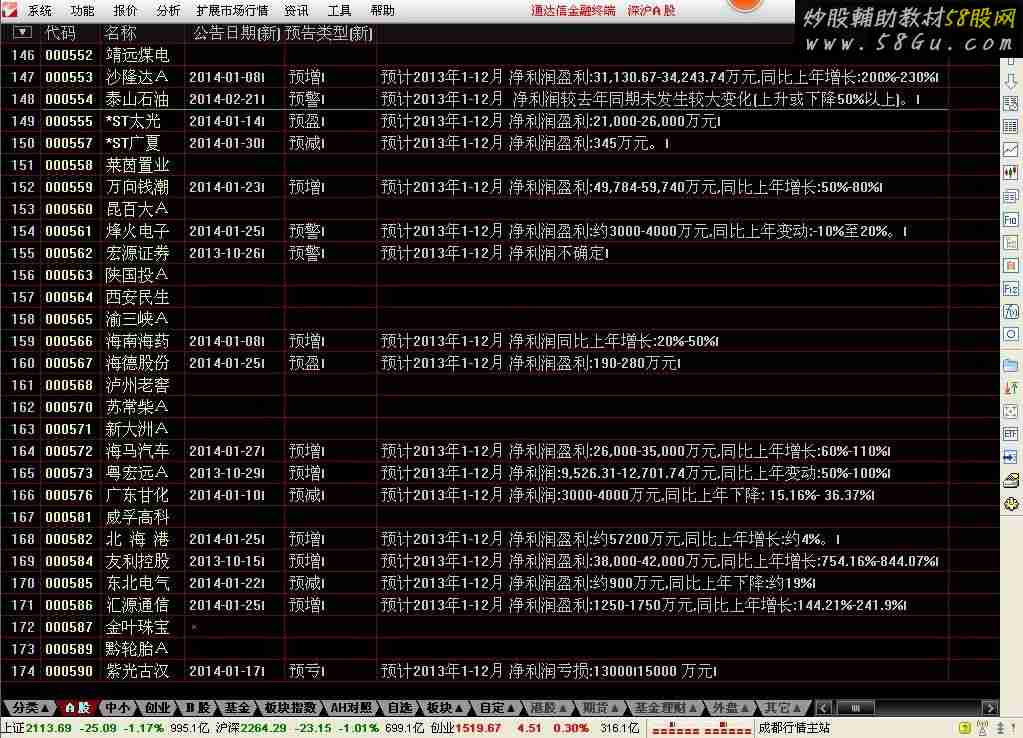Viewport: 1023px width, 738px height.
Task: Open the Fi2 icon in right sidebar
Action: point(1011,289)
